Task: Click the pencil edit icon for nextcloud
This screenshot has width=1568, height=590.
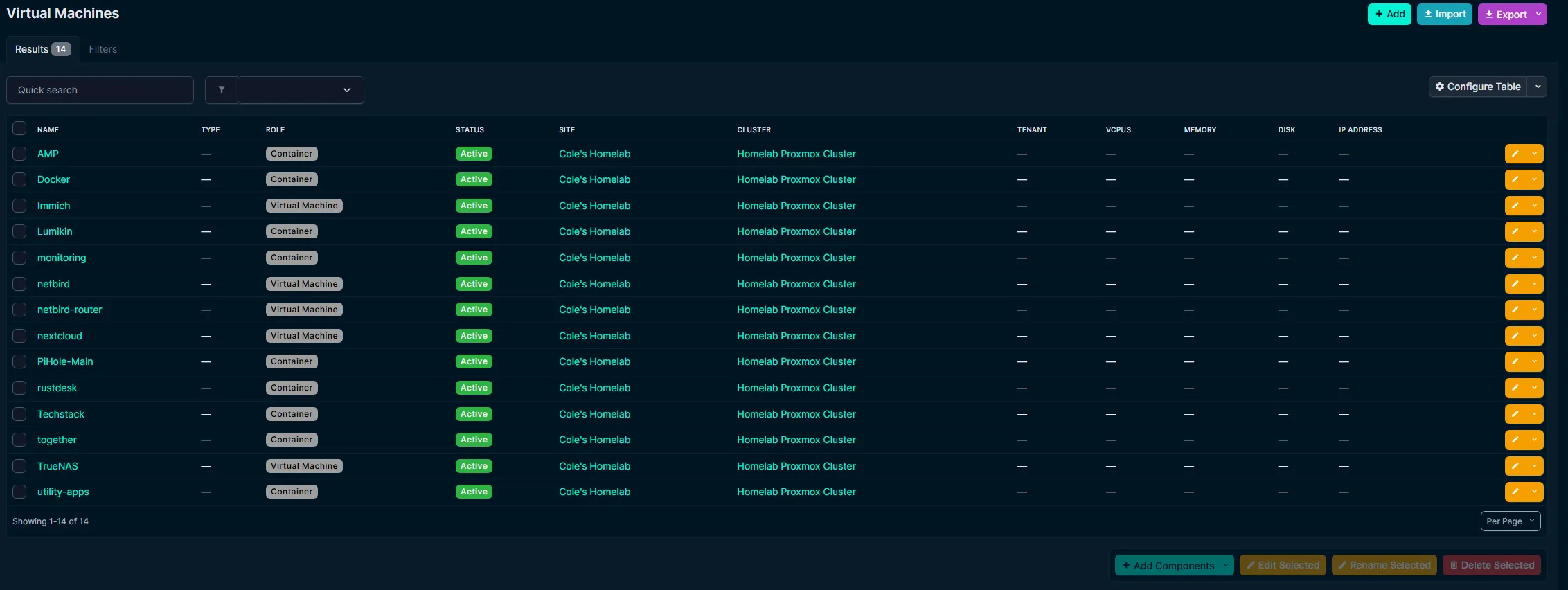Action: (x=1515, y=336)
